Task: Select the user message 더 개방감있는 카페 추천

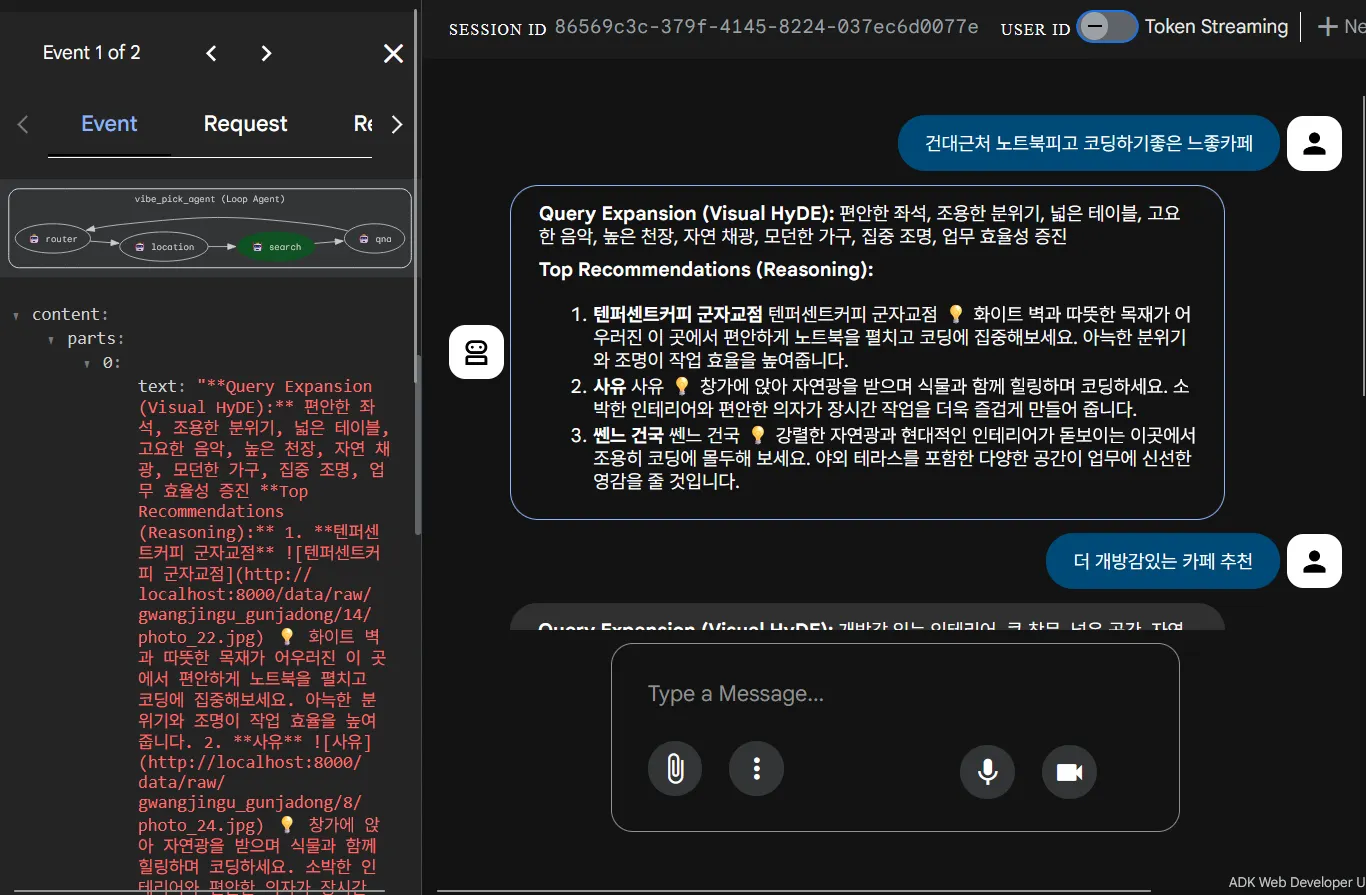Action: (1163, 561)
